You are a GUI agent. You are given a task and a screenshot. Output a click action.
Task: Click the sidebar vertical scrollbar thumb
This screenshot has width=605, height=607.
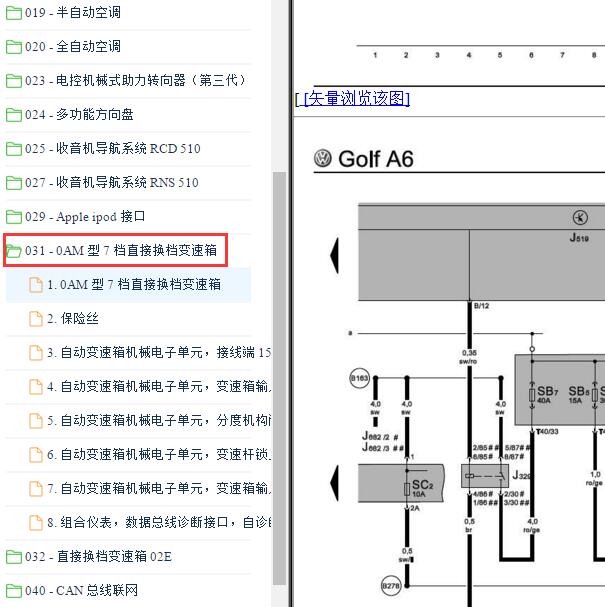click(x=279, y=379)
